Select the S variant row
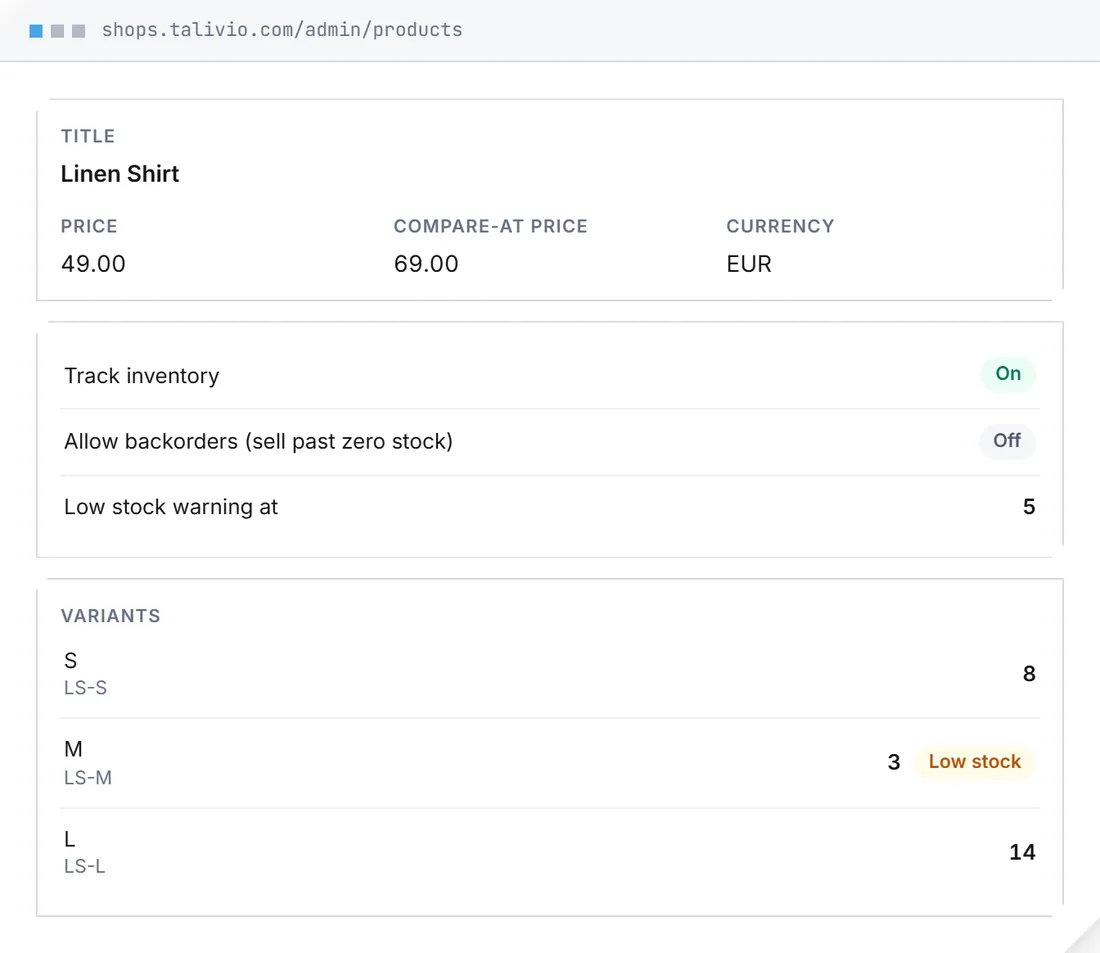Screen dimensions: 1100x953 550,674
